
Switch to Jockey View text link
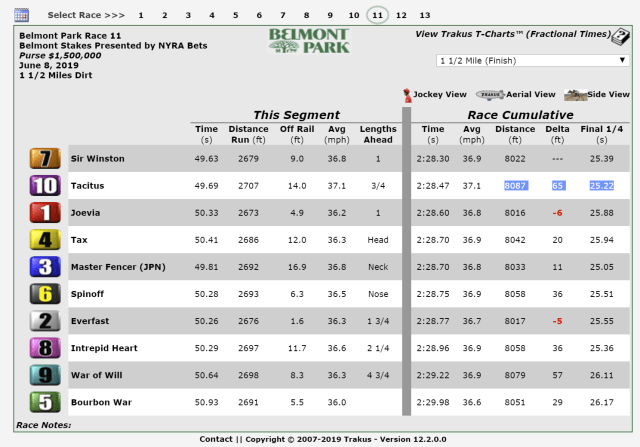tap(440, 94)
